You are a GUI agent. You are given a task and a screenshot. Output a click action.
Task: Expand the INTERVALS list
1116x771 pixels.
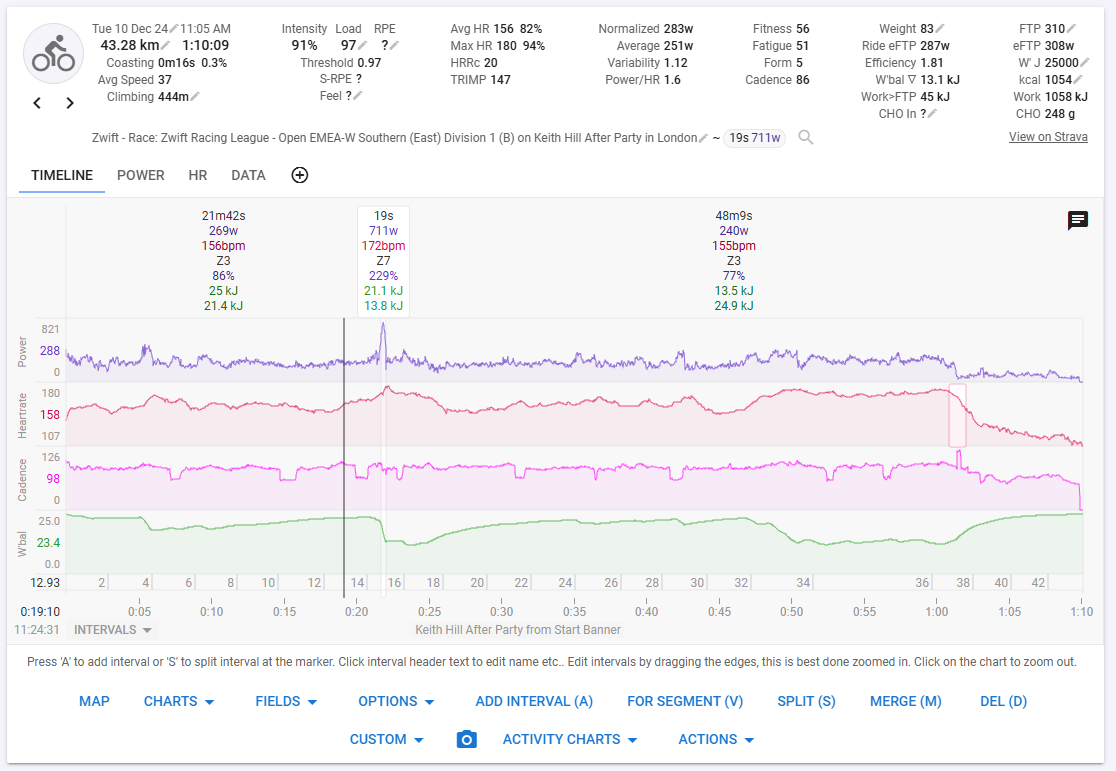tap(111, 629)
